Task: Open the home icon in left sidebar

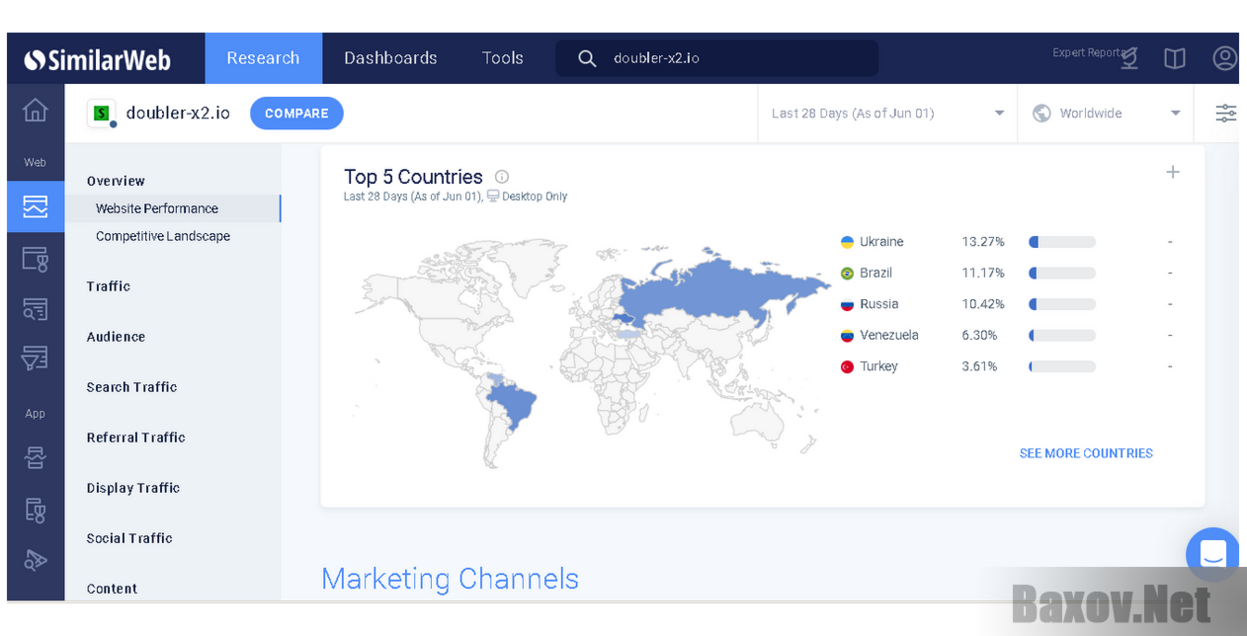Action: point(35,110)
